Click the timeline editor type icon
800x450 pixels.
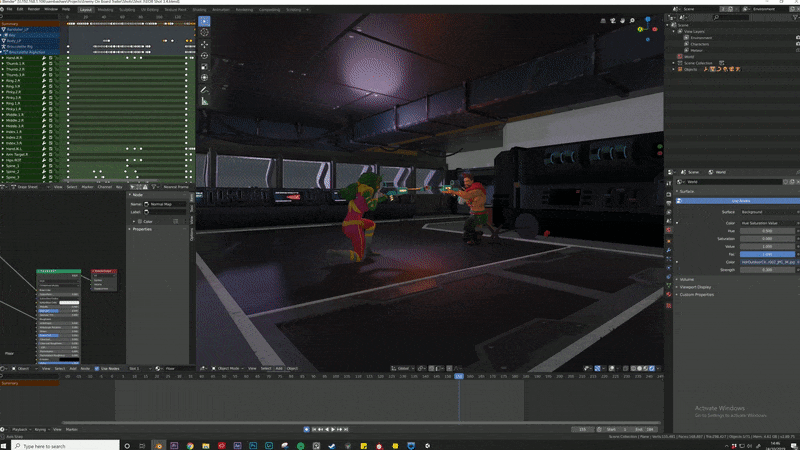(x=3, y=430)
